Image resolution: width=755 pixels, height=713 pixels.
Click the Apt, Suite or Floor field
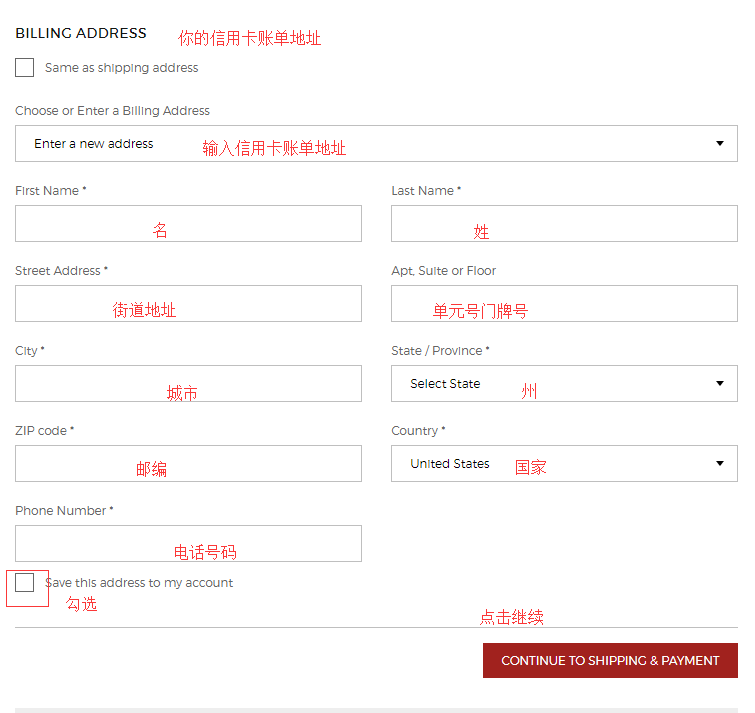(x=564, y=304)
